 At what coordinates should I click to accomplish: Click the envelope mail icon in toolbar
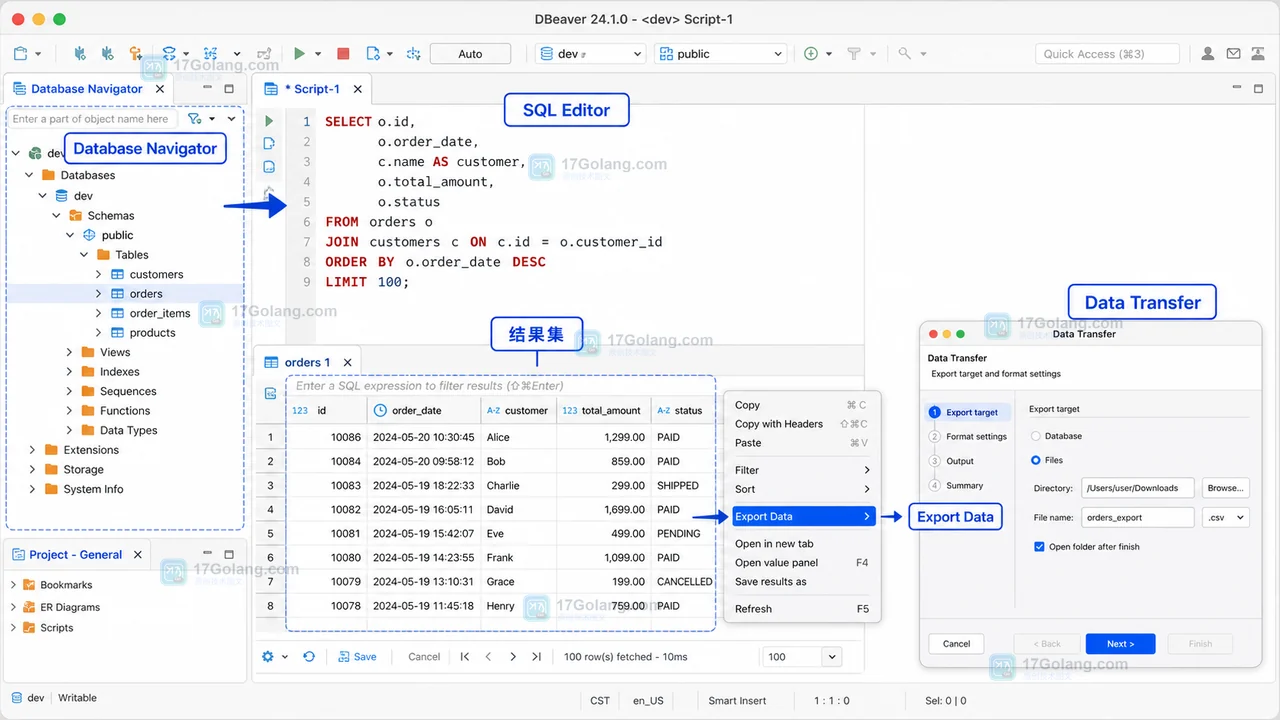tap(1233, 54)
